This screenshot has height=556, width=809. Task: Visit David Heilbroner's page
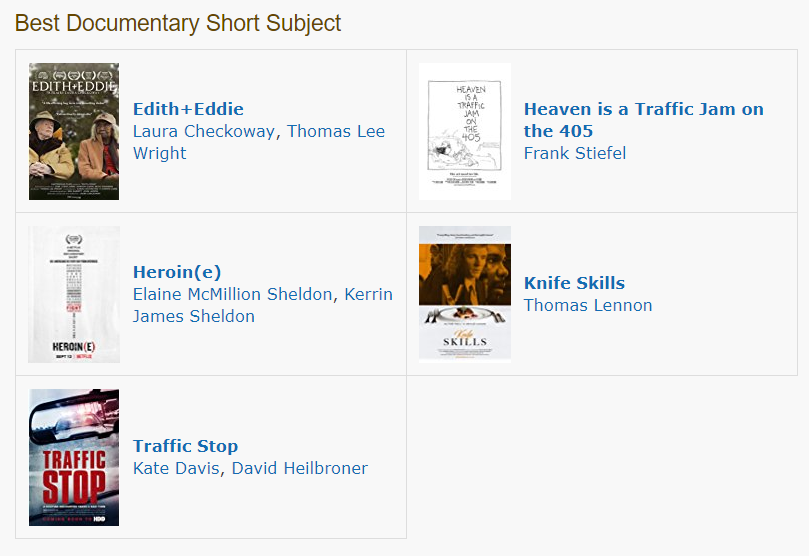pos(299,468)
